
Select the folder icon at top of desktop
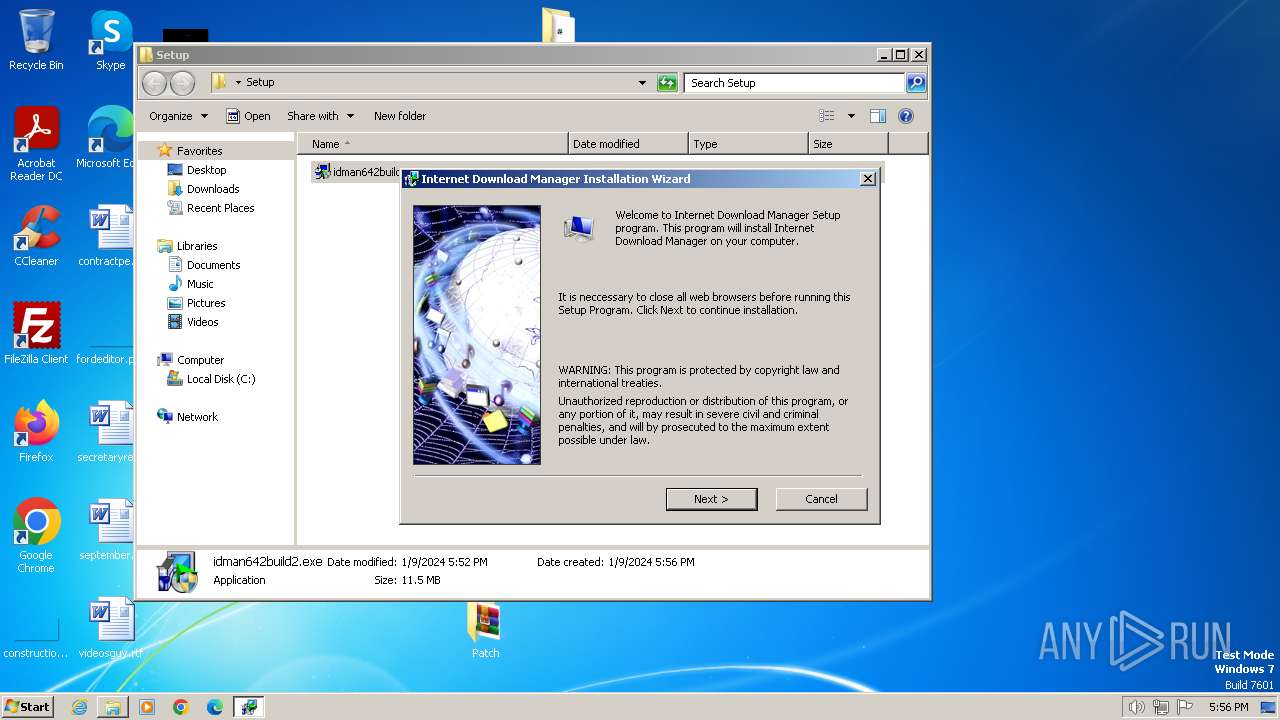tap(558, 25)
